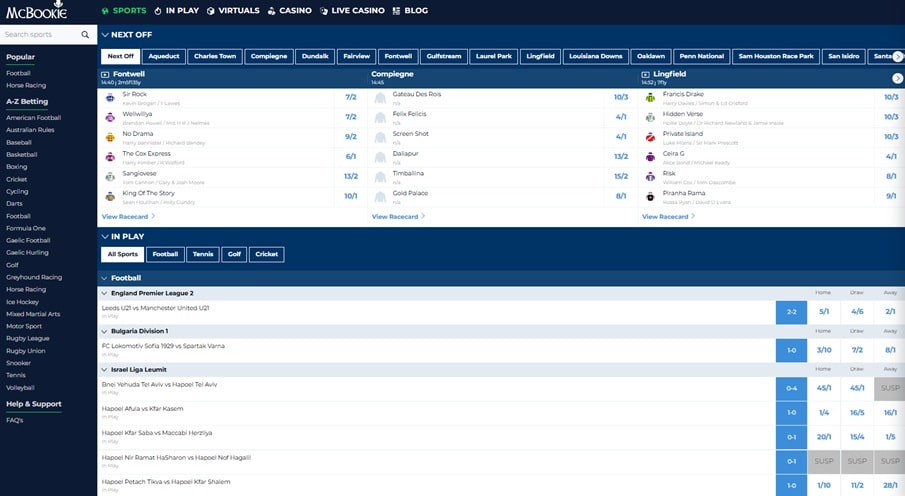905x496 pixels.
Task: Click the 2-2 score box for Leeds U21
Action: pyautogui.click(x=791, y=312)
